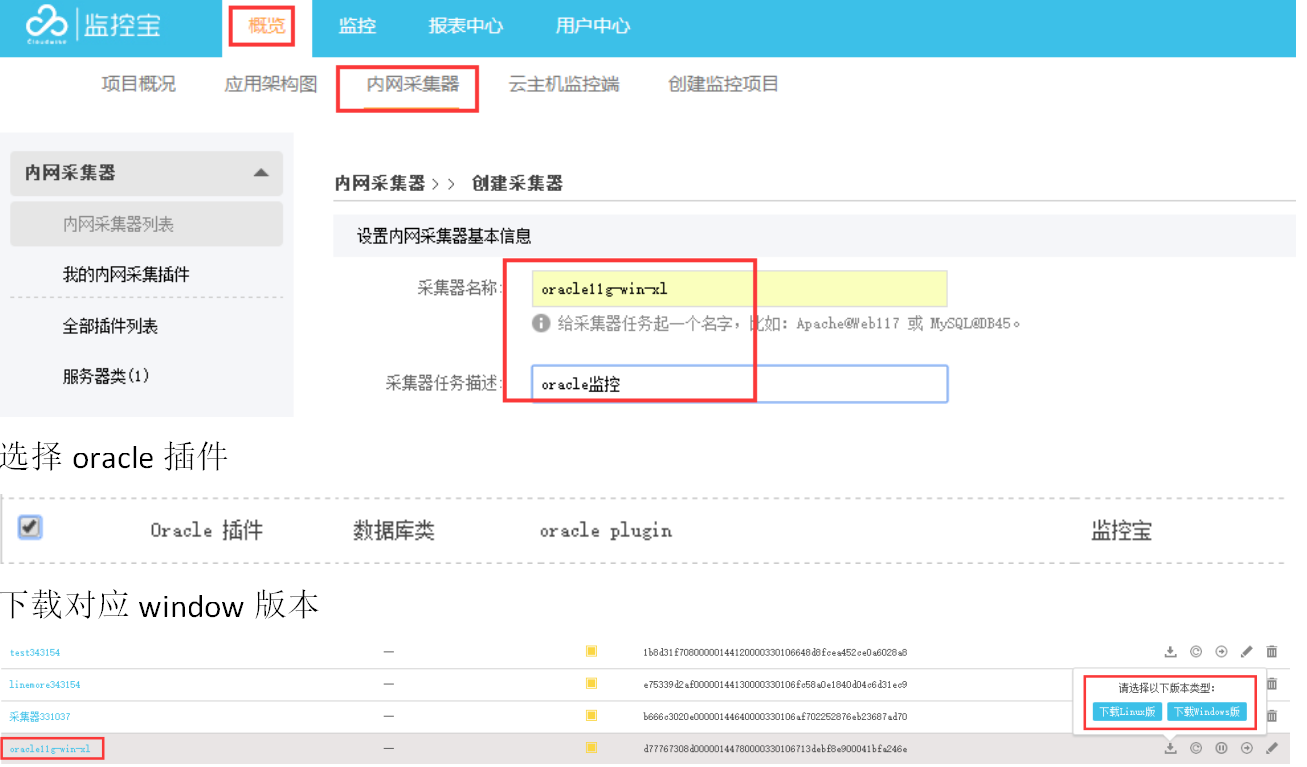Click the 数据库类 category cell
Image resolution: width=1307 pixels, height=767 pixels.
(394, 530)
